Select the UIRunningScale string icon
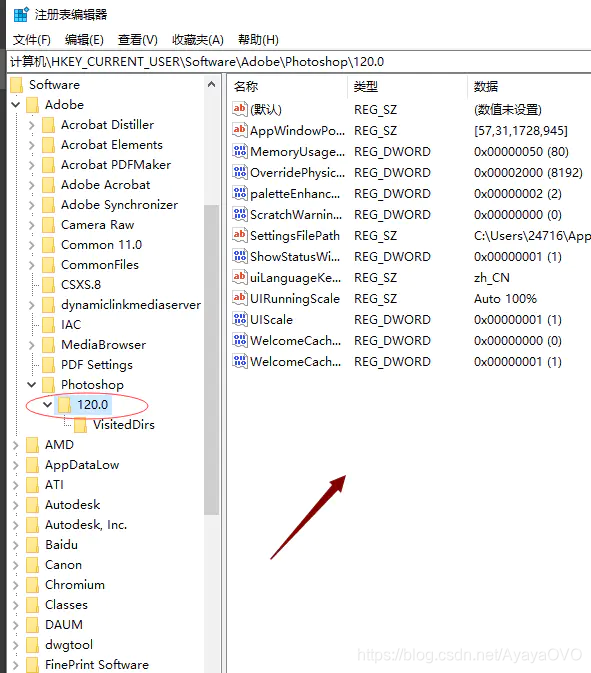This screenshot has height=673, width=591. (x=239, y=298)
